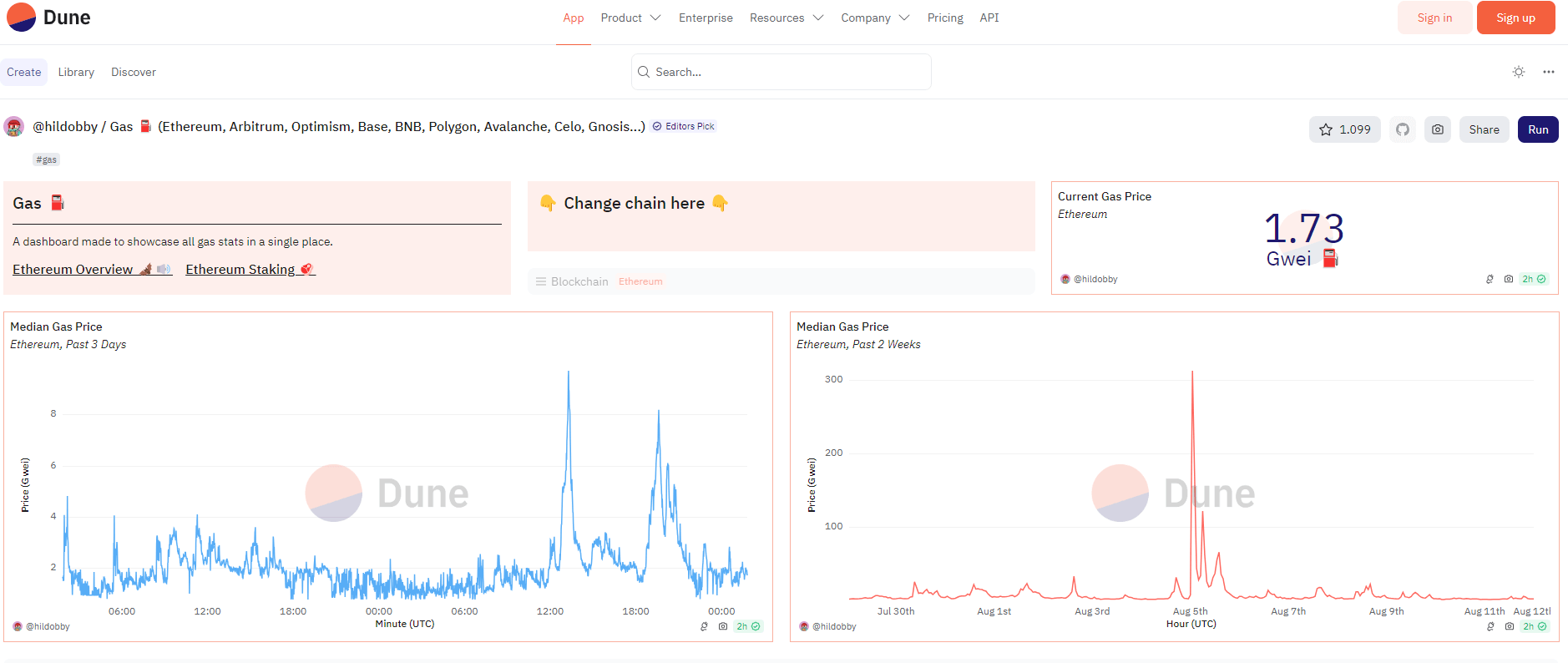Click the #gas tag
Screen dimensions: 1568x663
(47, 159)
